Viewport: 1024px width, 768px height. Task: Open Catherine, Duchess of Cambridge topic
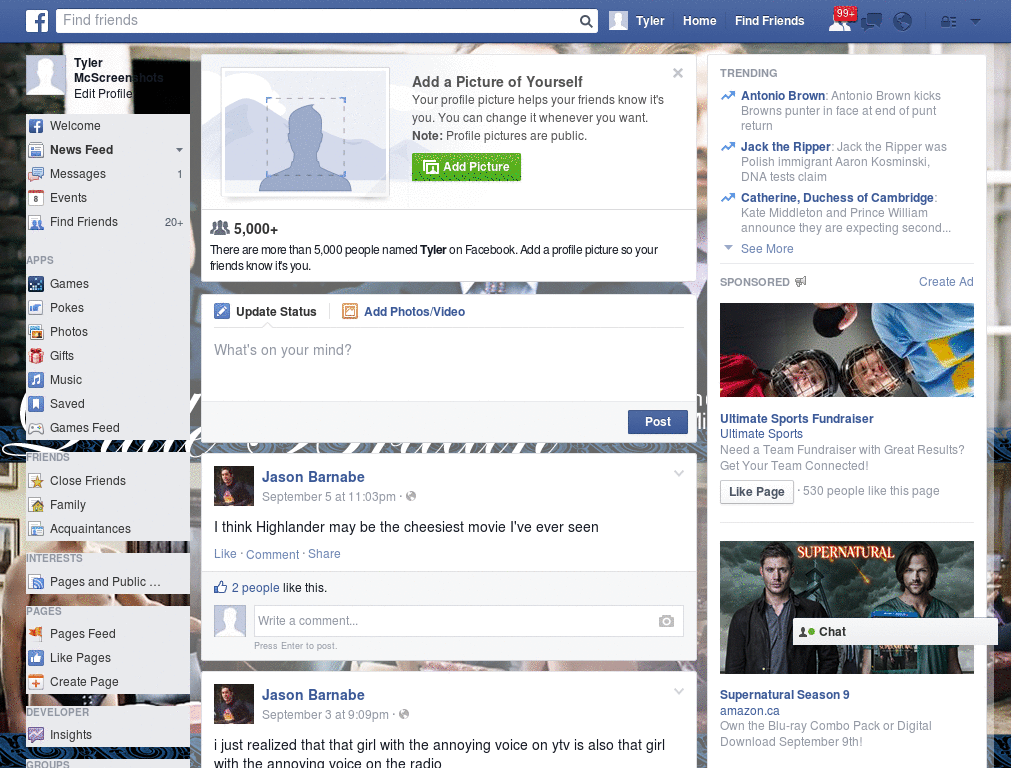(x=837, y=198)
